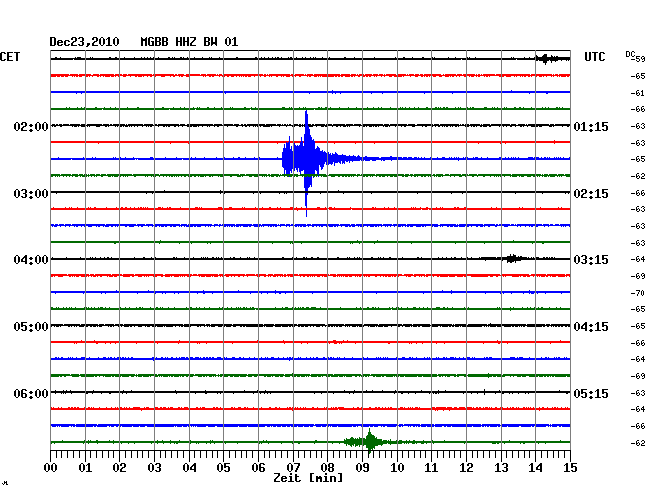Select minute label 15 on the time axis

[570, 467]
